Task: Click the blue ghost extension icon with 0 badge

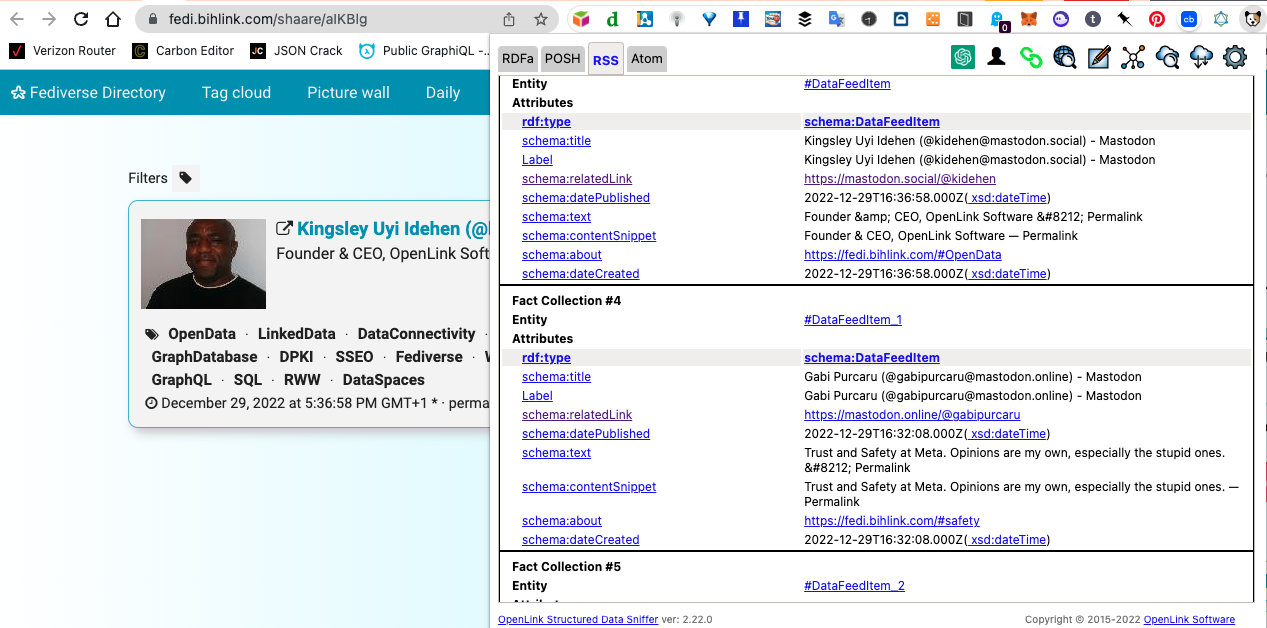Action: [x=997, y=19]
